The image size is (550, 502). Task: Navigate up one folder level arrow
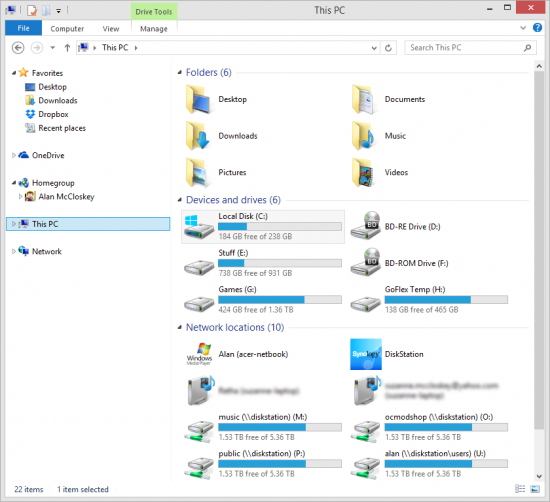click(67, 48)
